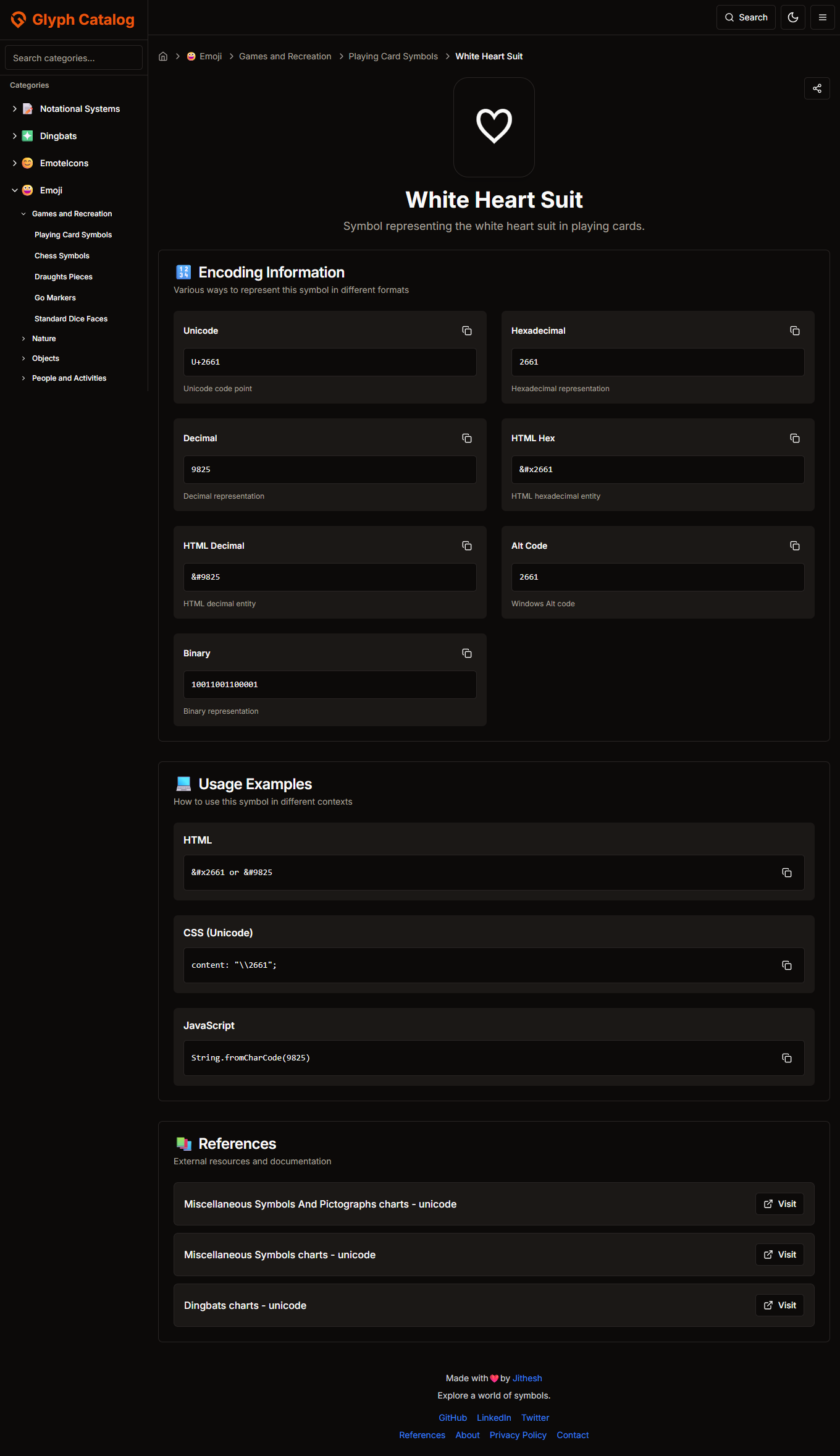Open the Contact footer link
This screenshot has height=1456, width=840.
[573, 1435]
